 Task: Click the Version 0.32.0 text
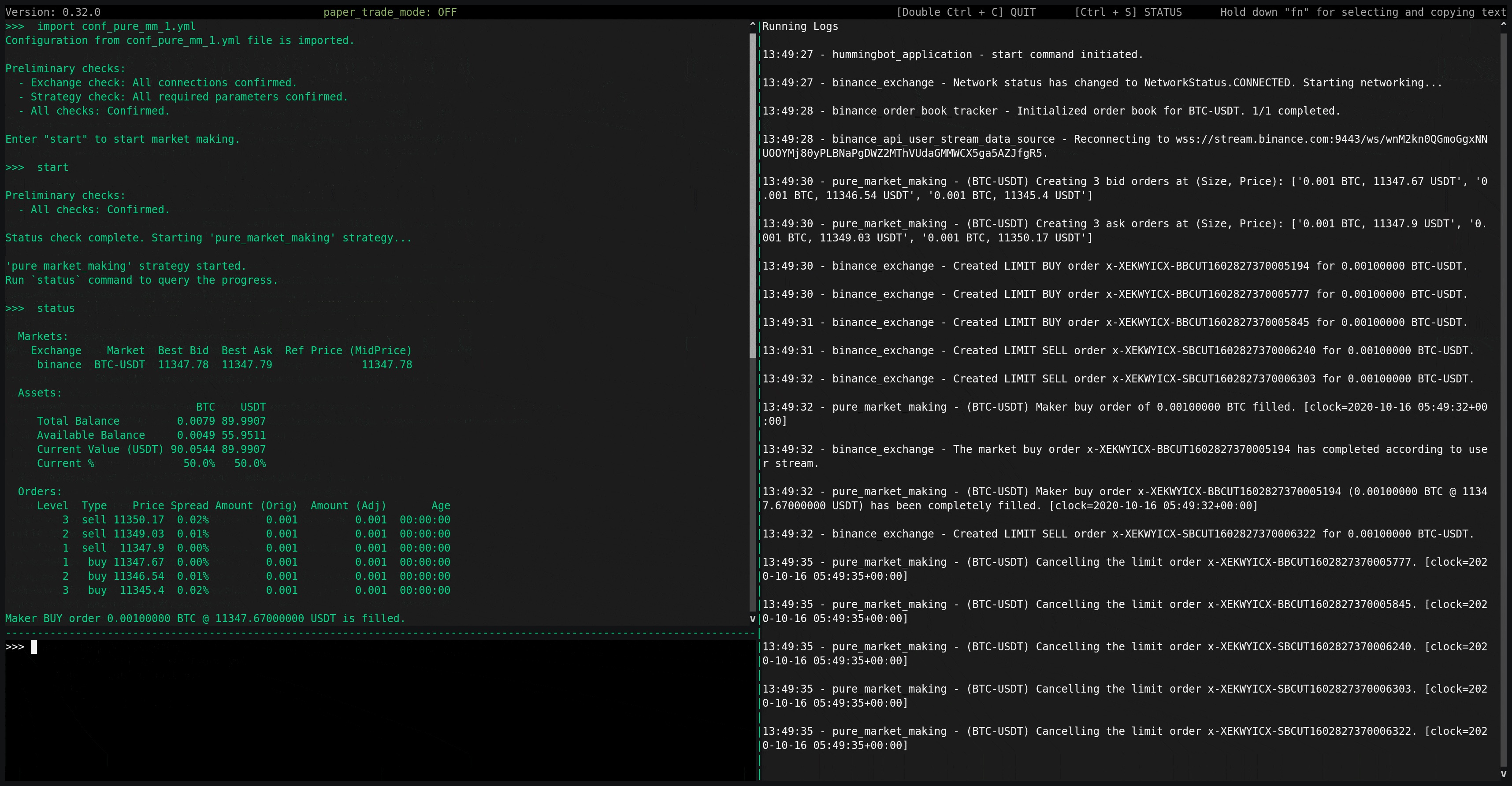[x=53, y=12]
